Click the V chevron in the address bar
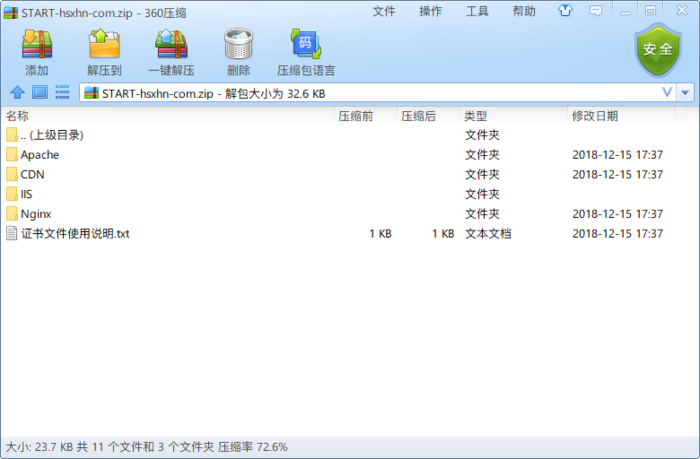The image size is (700, 459). (x=667, y=92)
